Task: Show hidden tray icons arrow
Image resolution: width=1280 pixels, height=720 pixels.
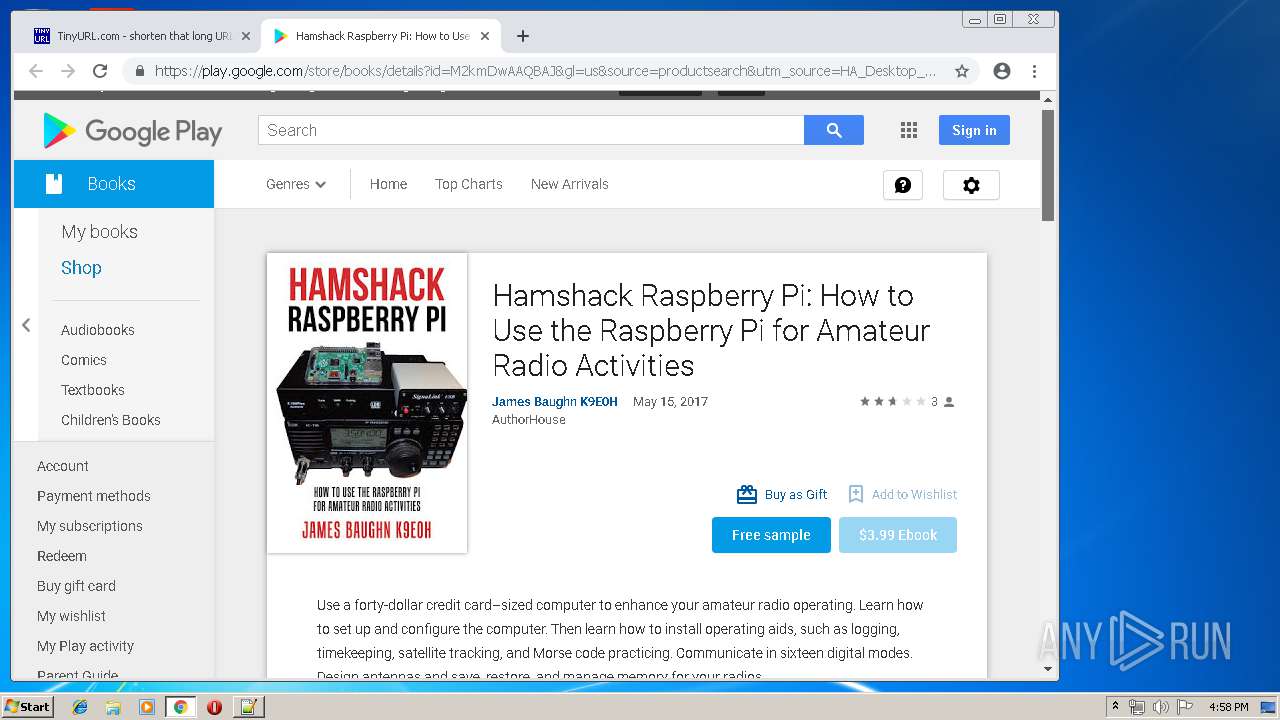Action: (1116, 707)
